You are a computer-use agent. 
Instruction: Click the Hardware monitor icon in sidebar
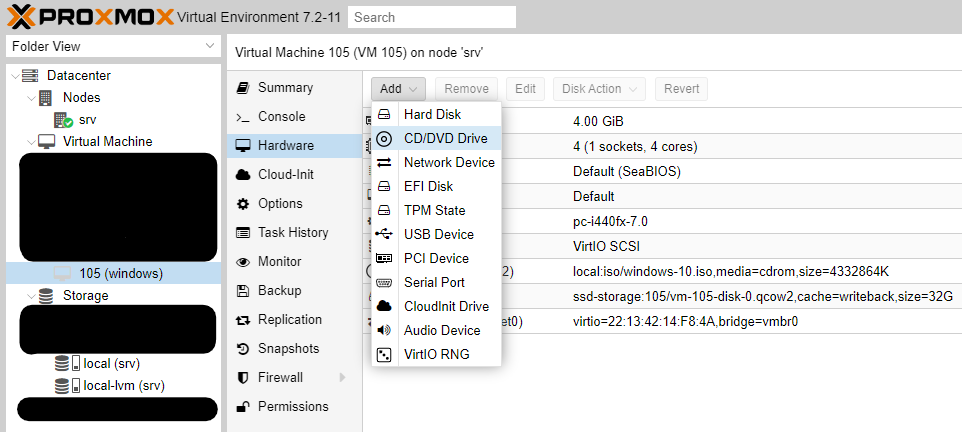point(243,145)
